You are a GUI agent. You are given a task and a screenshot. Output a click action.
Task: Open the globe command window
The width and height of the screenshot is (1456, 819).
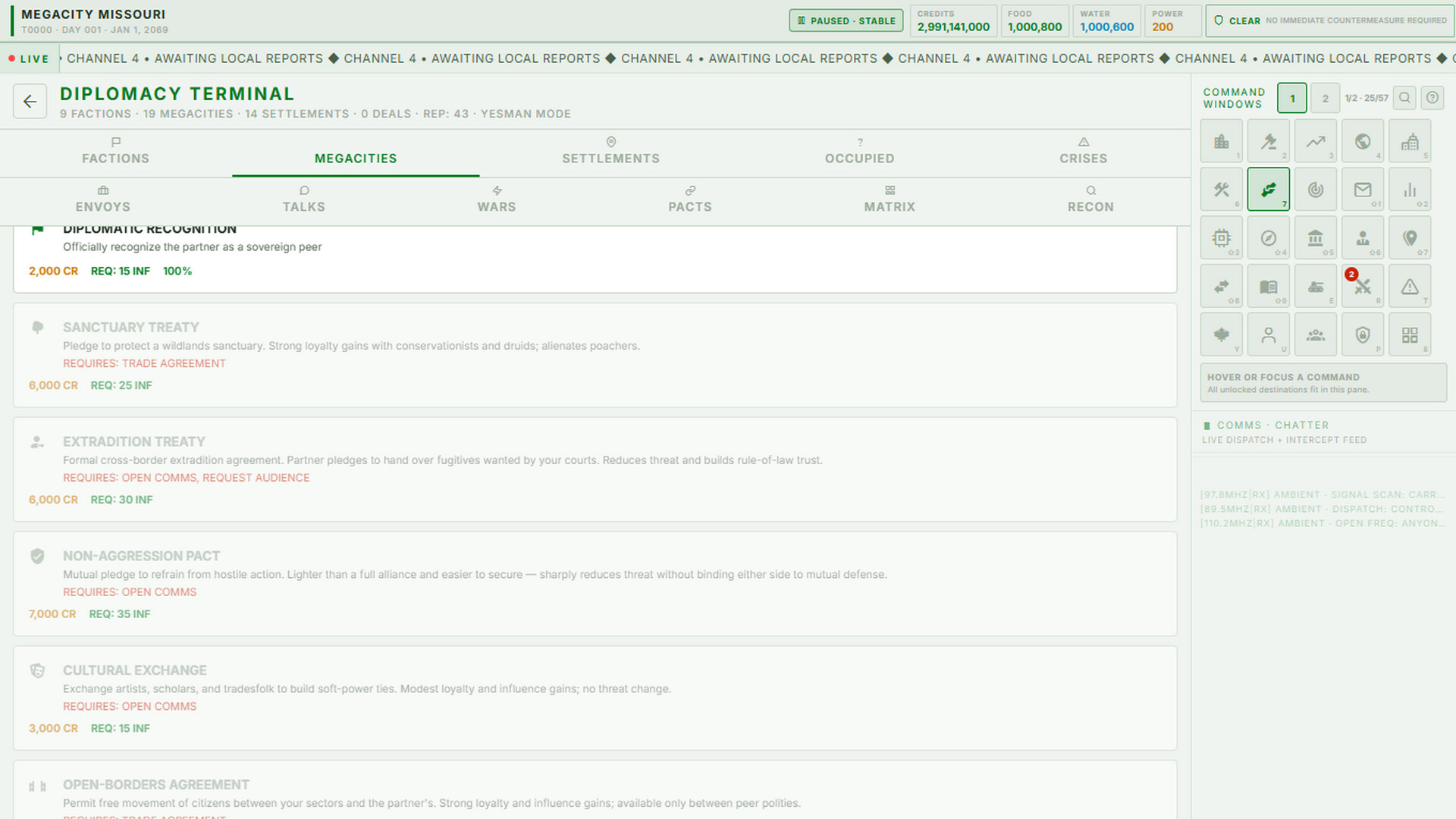click(x=1362, y=141)
